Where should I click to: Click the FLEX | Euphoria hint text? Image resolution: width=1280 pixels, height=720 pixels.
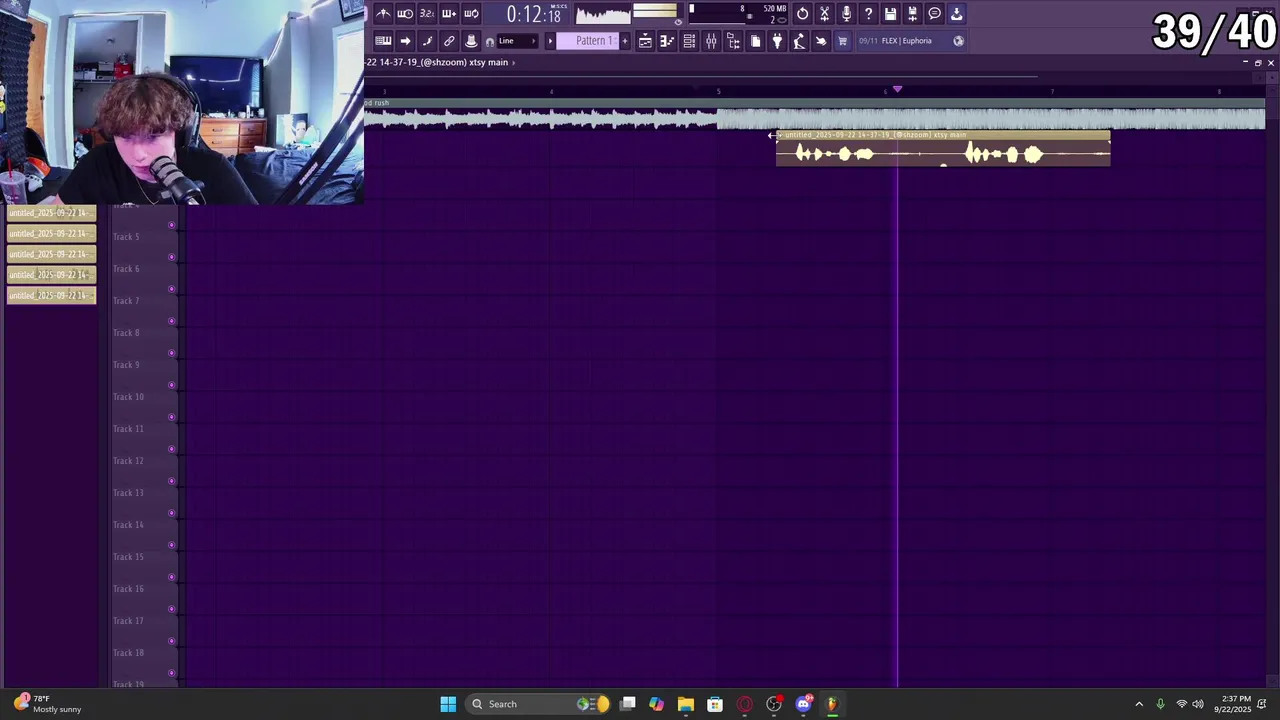tap(906, 41)
